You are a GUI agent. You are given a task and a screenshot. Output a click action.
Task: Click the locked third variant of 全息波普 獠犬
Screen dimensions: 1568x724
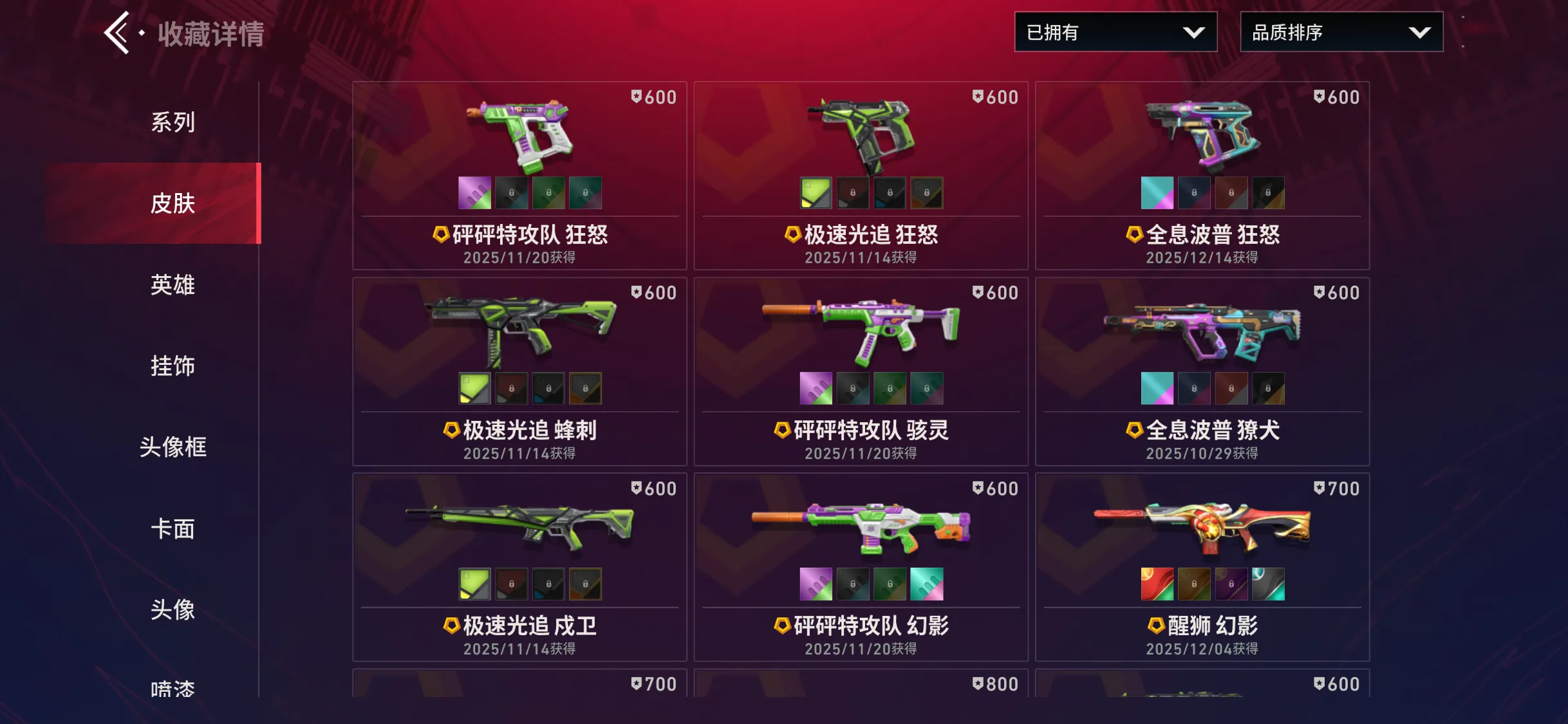[x=1231, y=388]
